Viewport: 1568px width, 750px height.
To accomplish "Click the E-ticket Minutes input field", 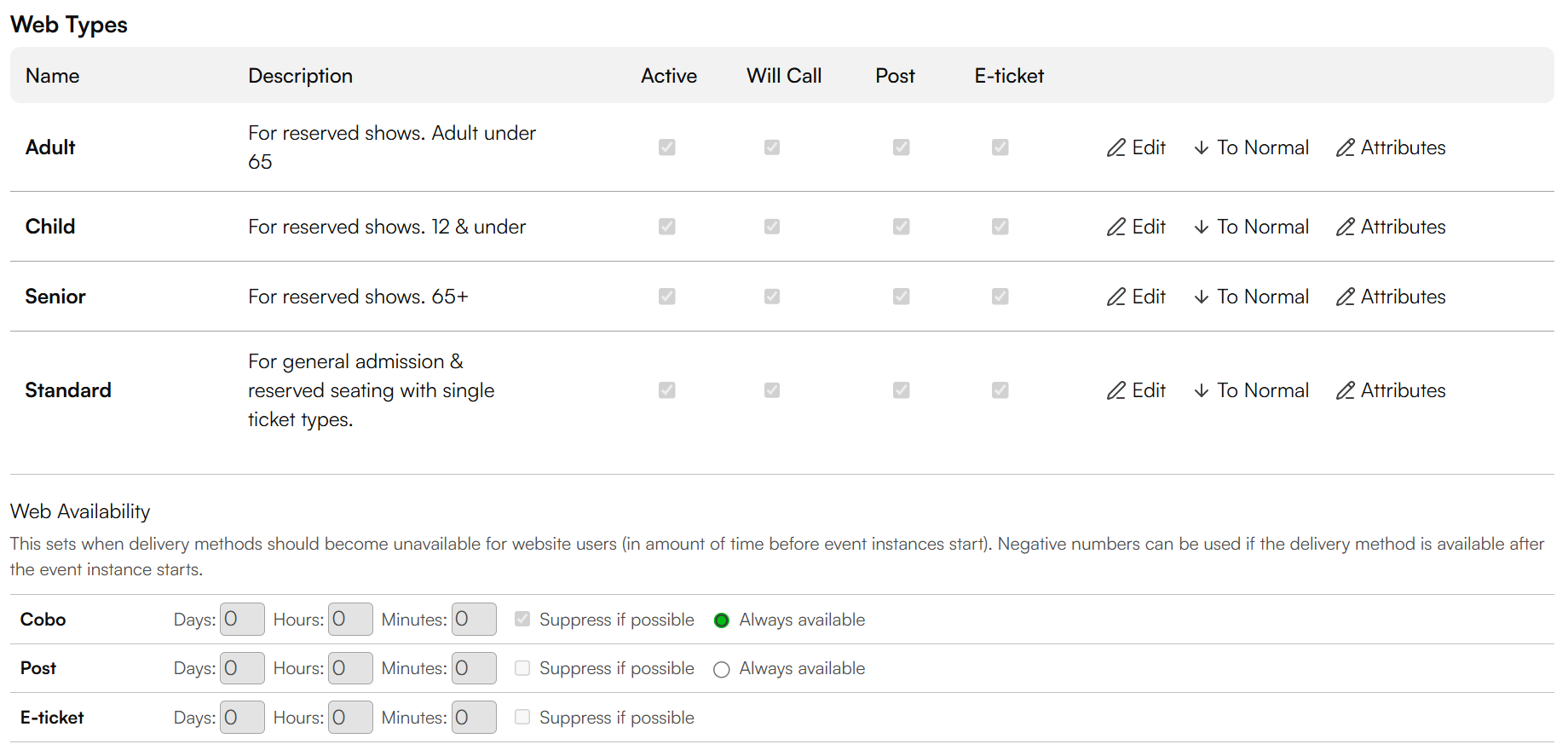I will pyautogui.click(x=474, y=718).
